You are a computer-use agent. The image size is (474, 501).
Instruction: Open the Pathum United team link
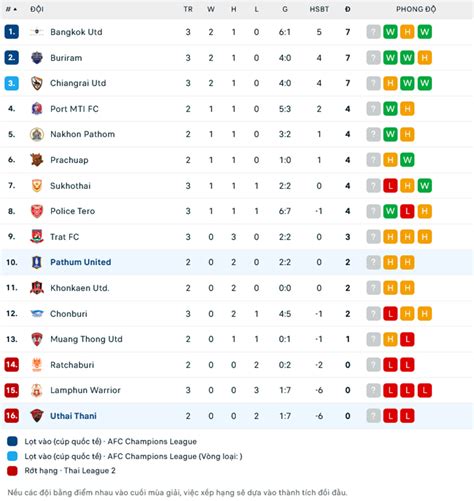(x=81, y=262)
